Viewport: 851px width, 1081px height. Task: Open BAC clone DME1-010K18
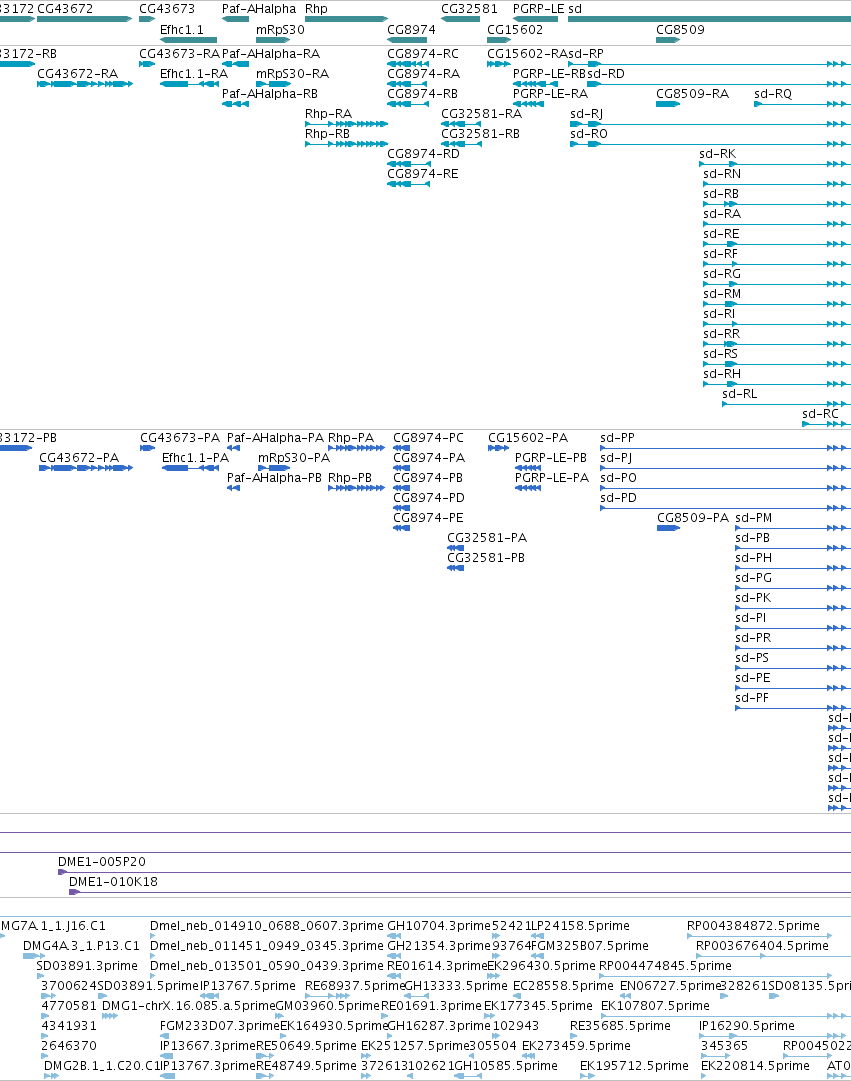(113, 882)
